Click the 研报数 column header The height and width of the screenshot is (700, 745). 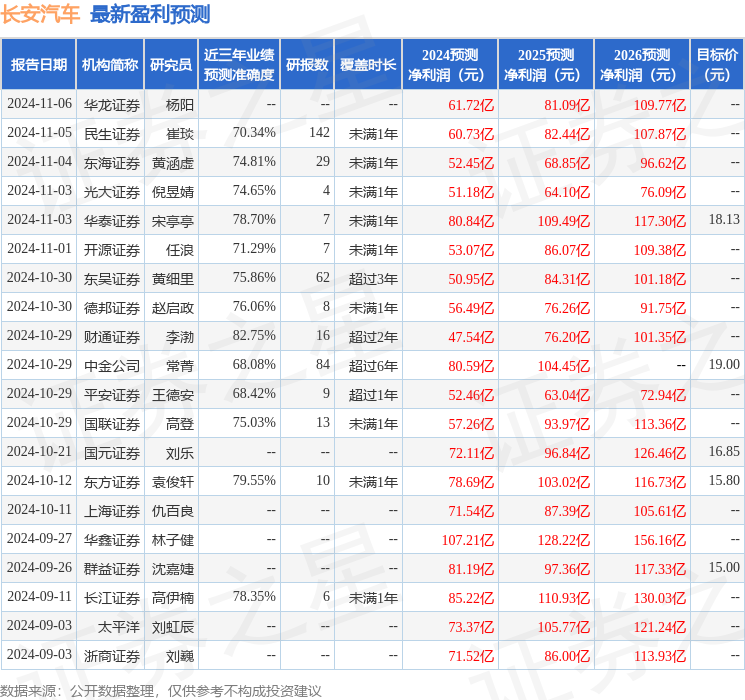[x=307, y=65]
